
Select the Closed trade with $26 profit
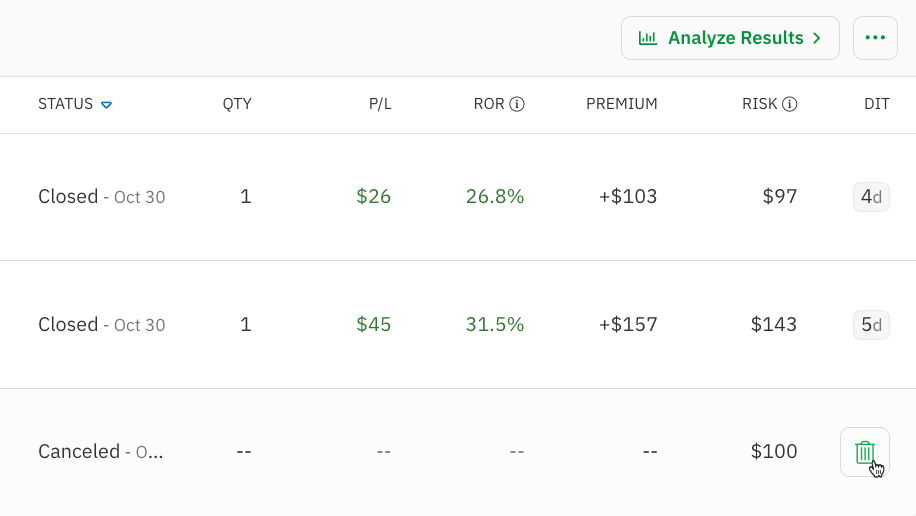68,197
